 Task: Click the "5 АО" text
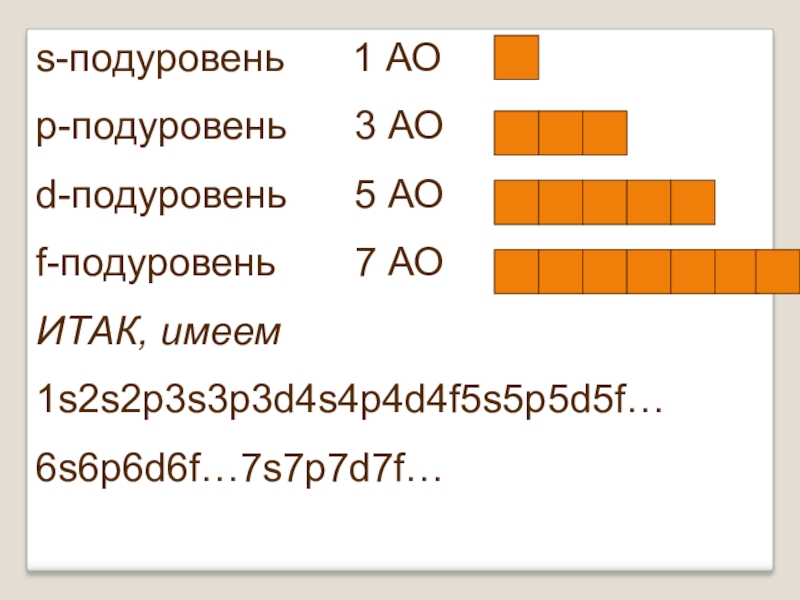point(398,195)
